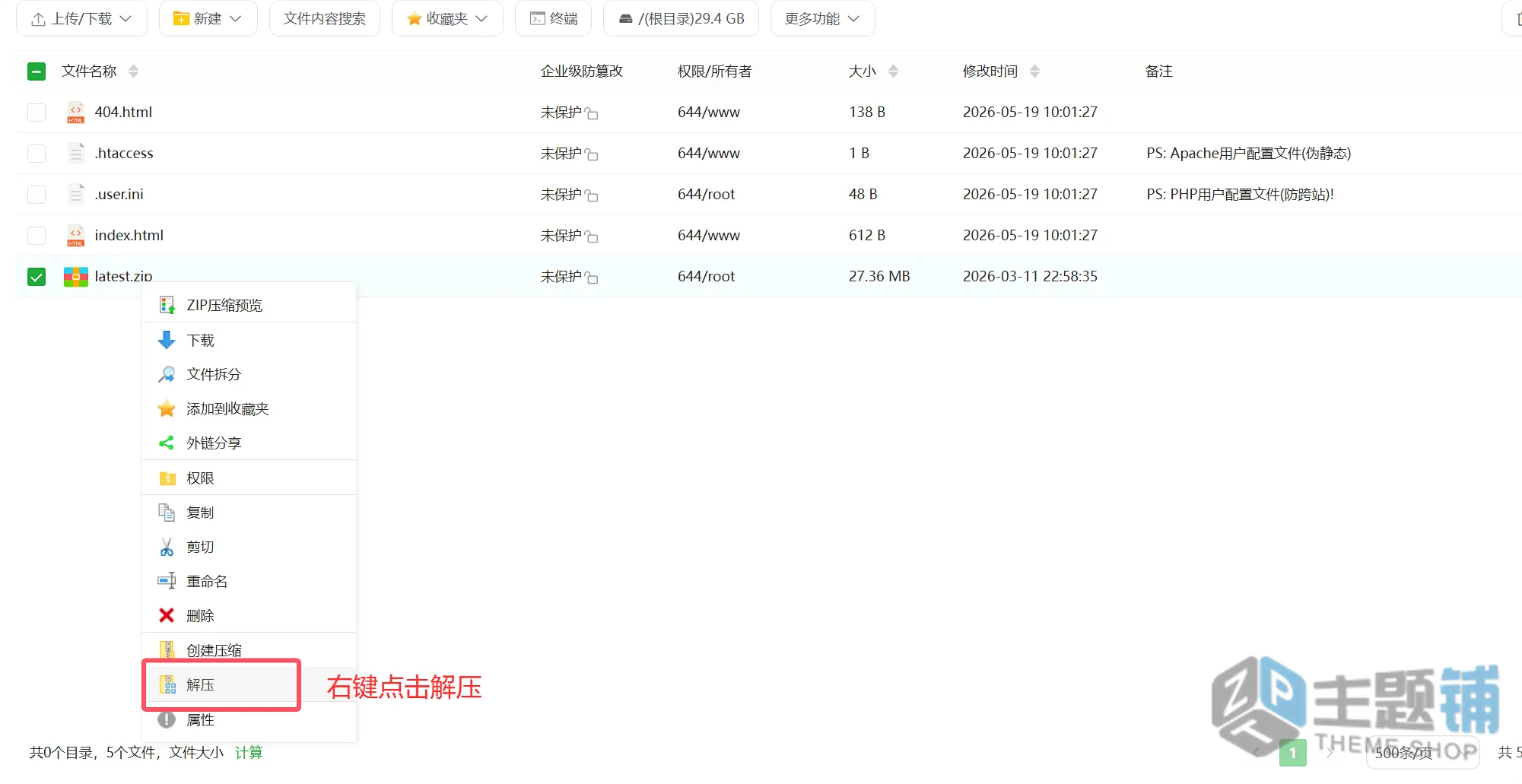The width and height of the screenshot is (1522, 784).
Task: Click the 文件拆分 magnifier icon
Action: pyautogui.click(x=167, y=374)
